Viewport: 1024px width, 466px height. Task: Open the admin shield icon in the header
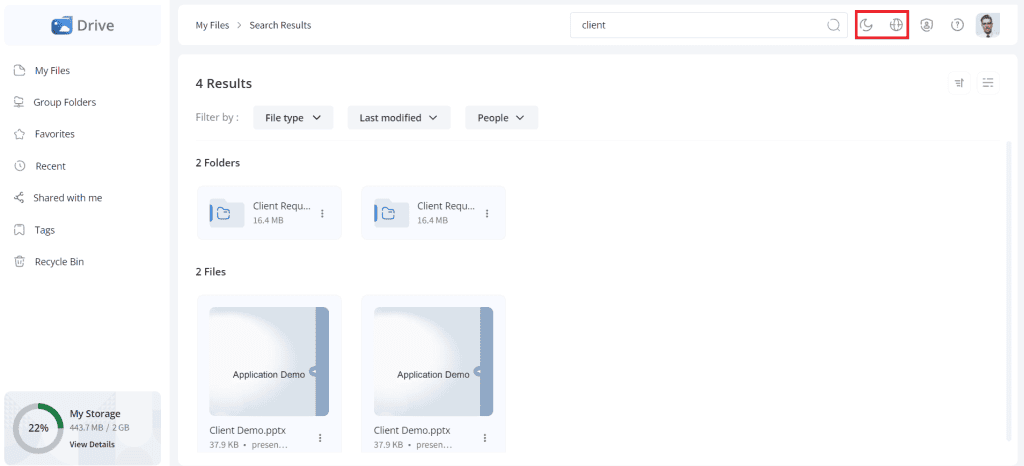[926, 25]
